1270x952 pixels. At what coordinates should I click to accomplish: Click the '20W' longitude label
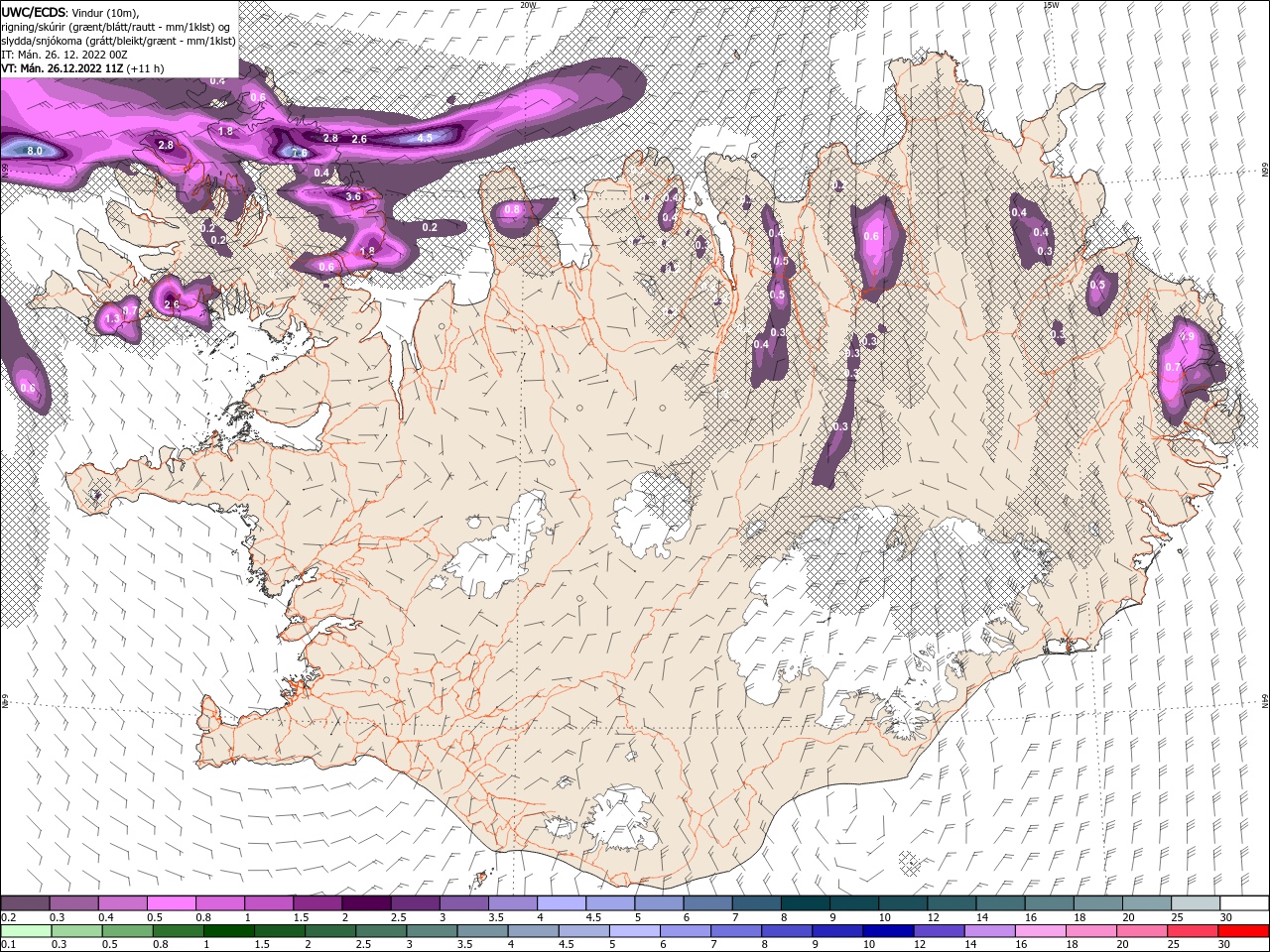click(528, 4)
